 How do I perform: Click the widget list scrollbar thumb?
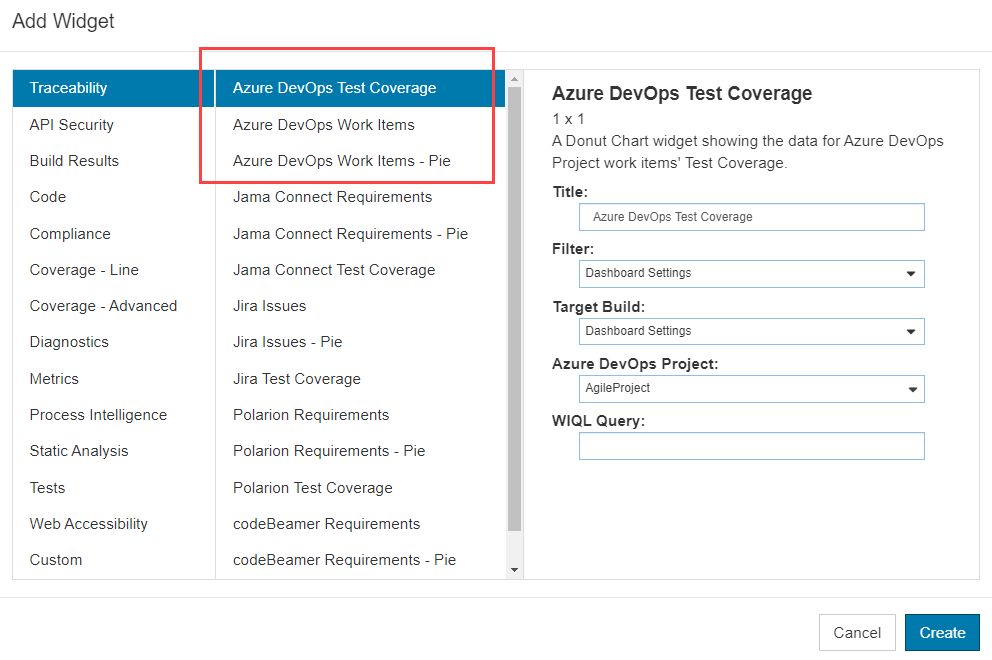coord(514,308)
